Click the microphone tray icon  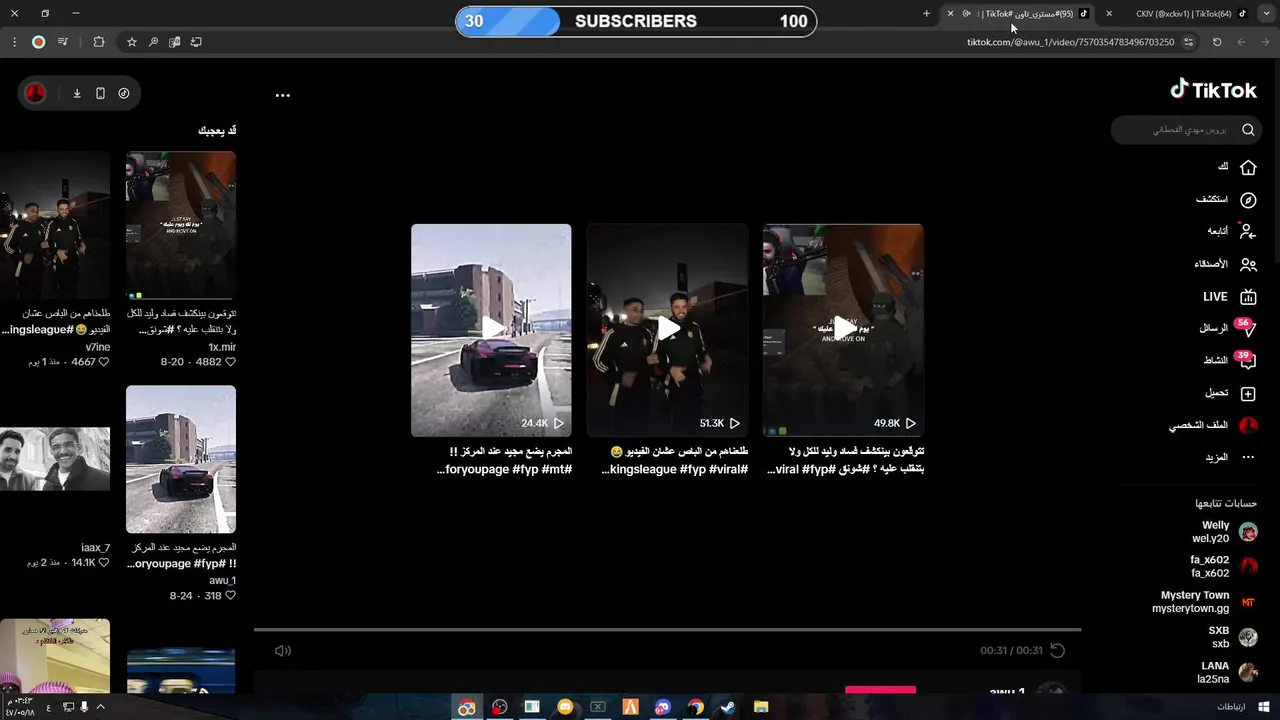point(84,707)
